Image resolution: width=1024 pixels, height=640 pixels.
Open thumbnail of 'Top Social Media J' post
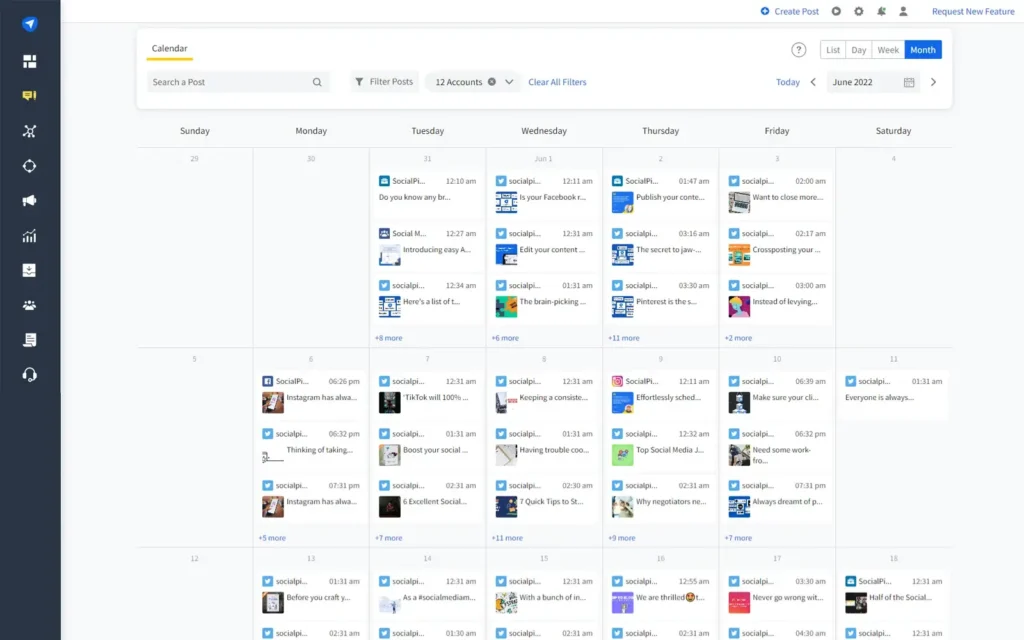(x=622, y=455)
